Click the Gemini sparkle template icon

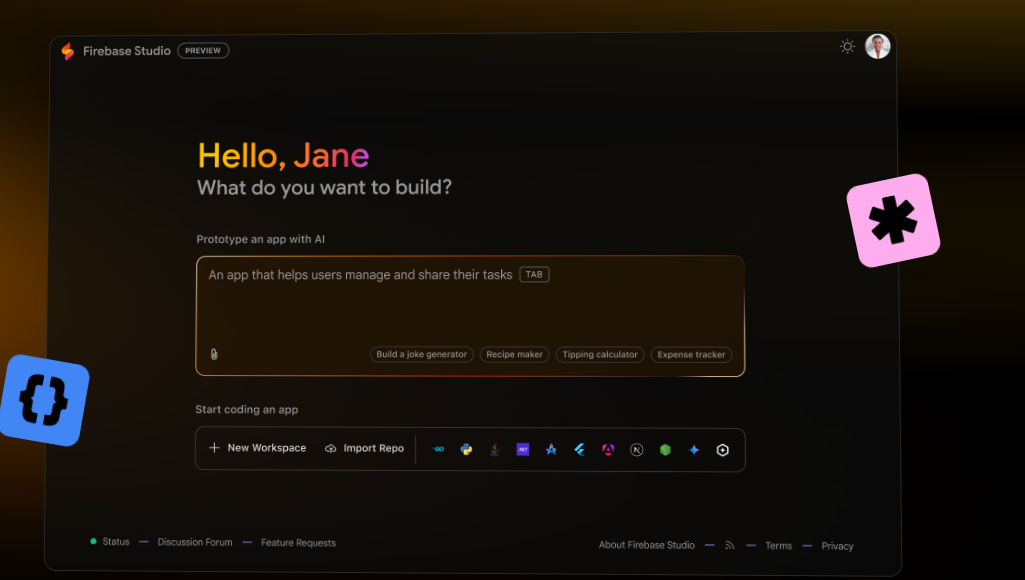(x=693, y=450)
